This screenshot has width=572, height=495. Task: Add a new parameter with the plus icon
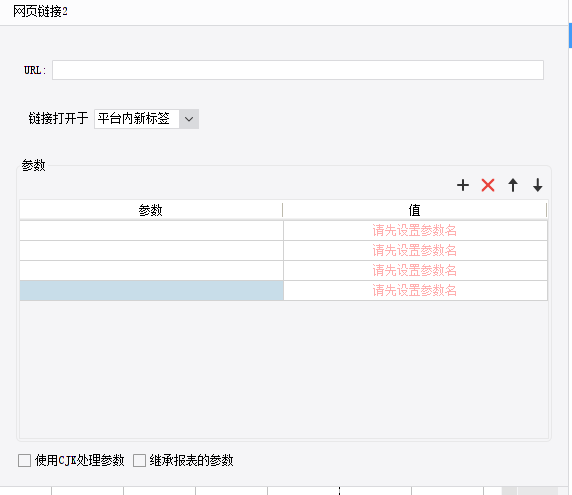click(463, 185)
